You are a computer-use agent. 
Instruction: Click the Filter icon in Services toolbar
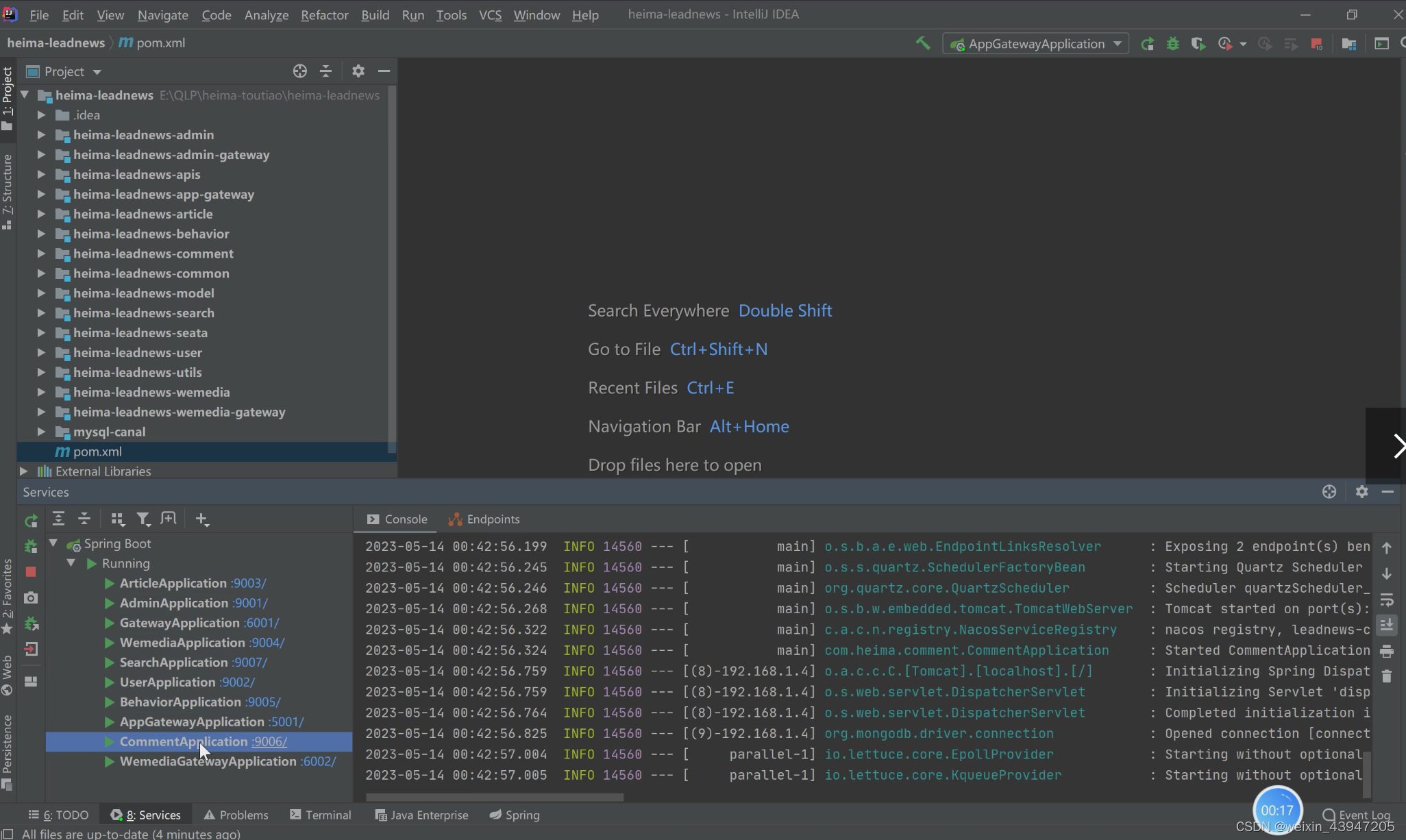143,519
